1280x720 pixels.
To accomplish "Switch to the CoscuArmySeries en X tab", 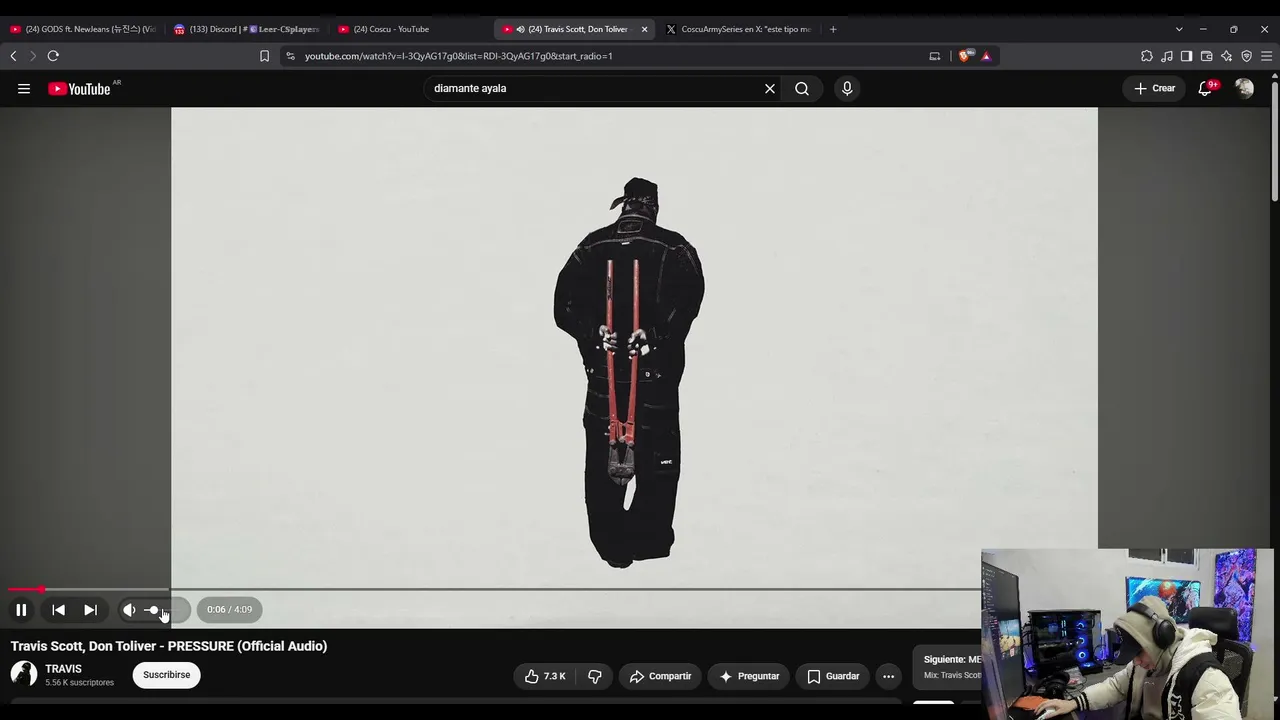I will point(741,29).
